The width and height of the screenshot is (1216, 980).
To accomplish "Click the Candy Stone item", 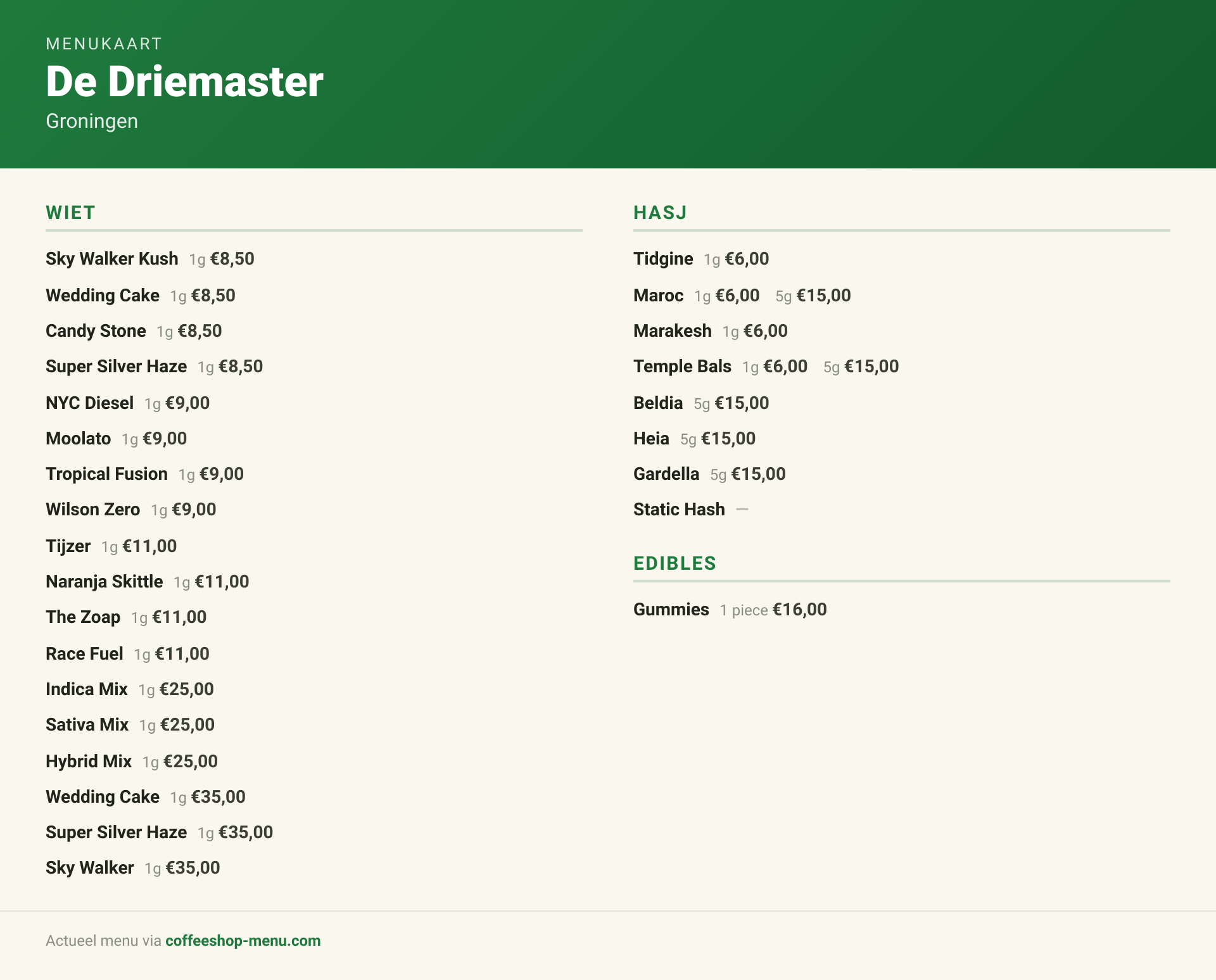I will coord(96,331).
